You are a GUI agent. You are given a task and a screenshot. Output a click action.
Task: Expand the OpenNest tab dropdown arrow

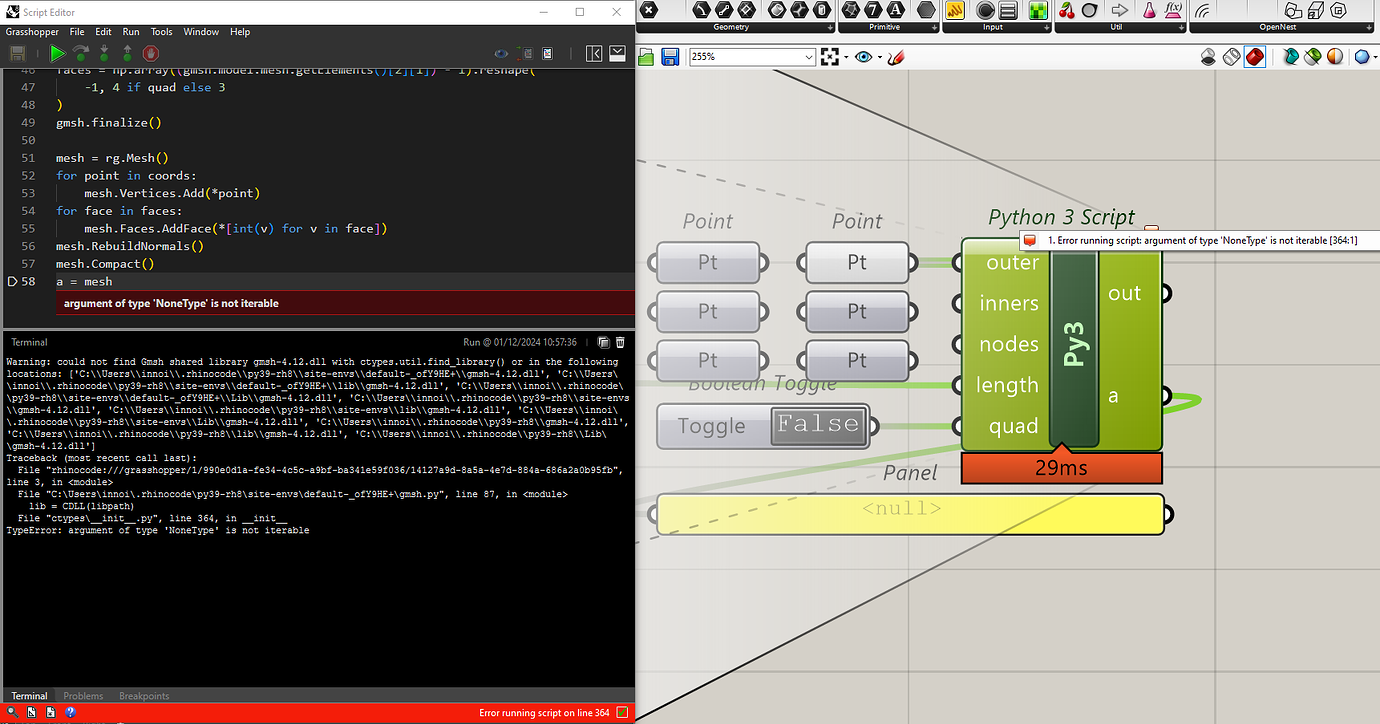[x=1367, y=27]
